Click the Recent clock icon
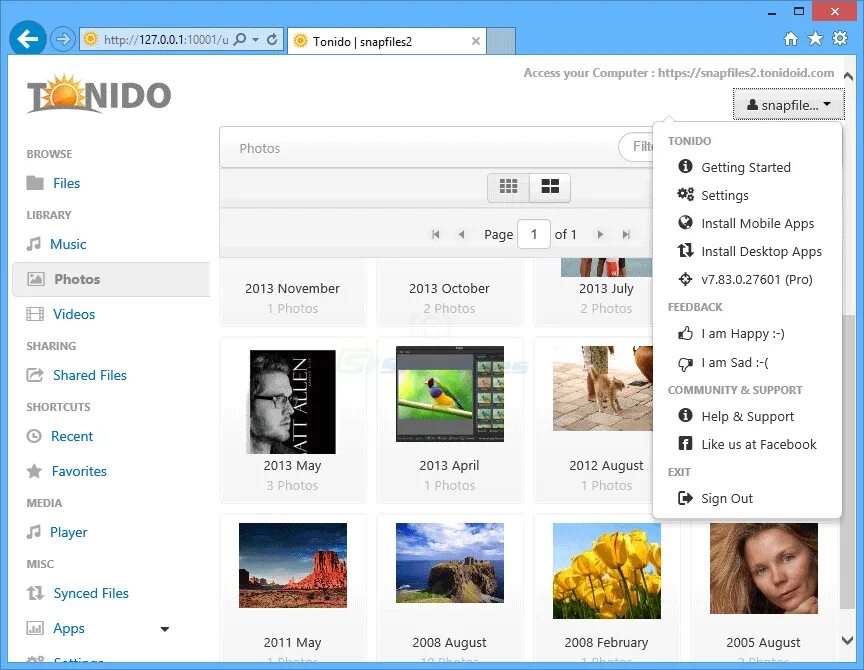Screen dimensions: 864x670 point(34,436)
